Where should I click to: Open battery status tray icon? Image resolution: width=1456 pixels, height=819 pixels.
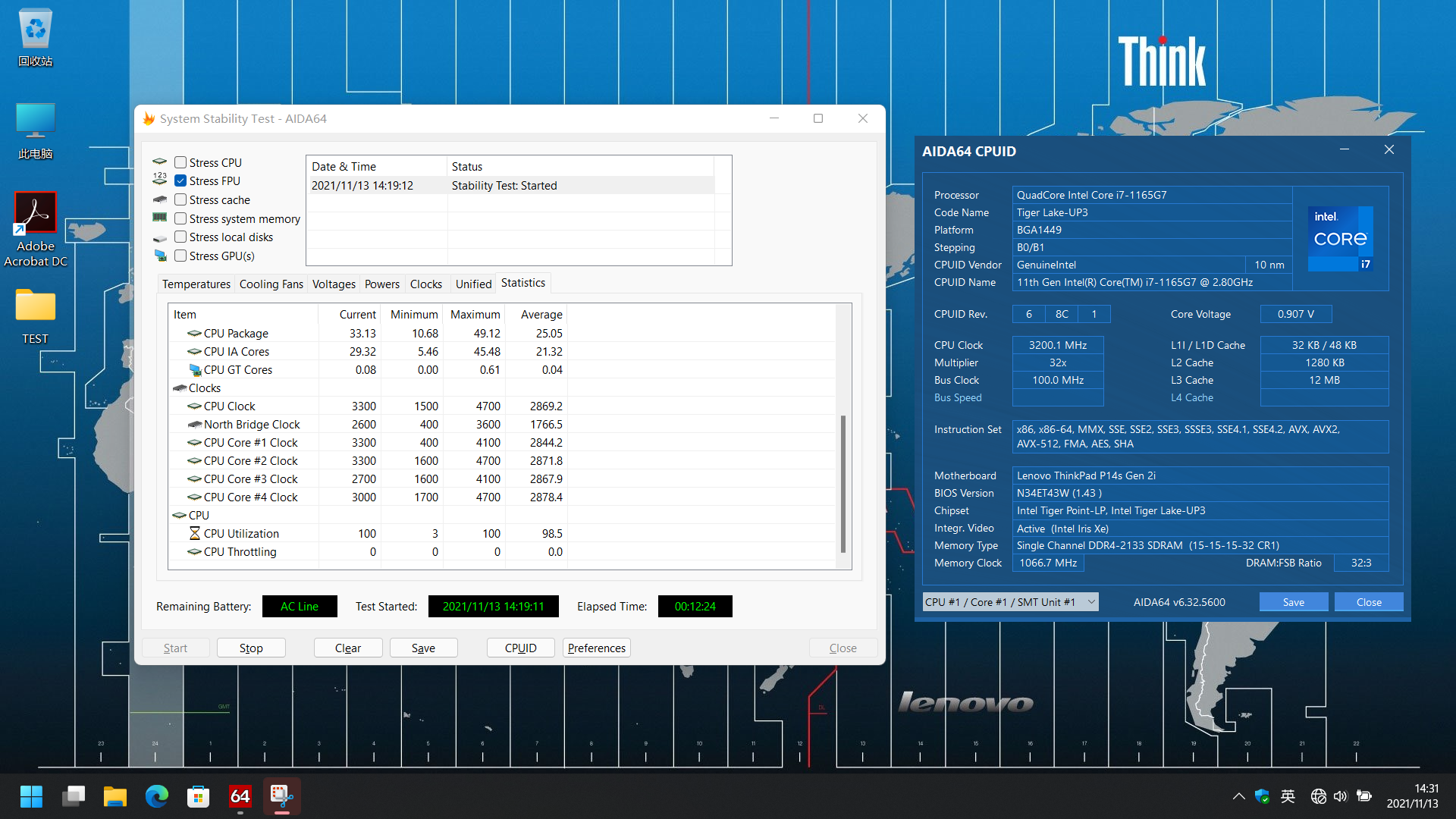click(1364, 796)
